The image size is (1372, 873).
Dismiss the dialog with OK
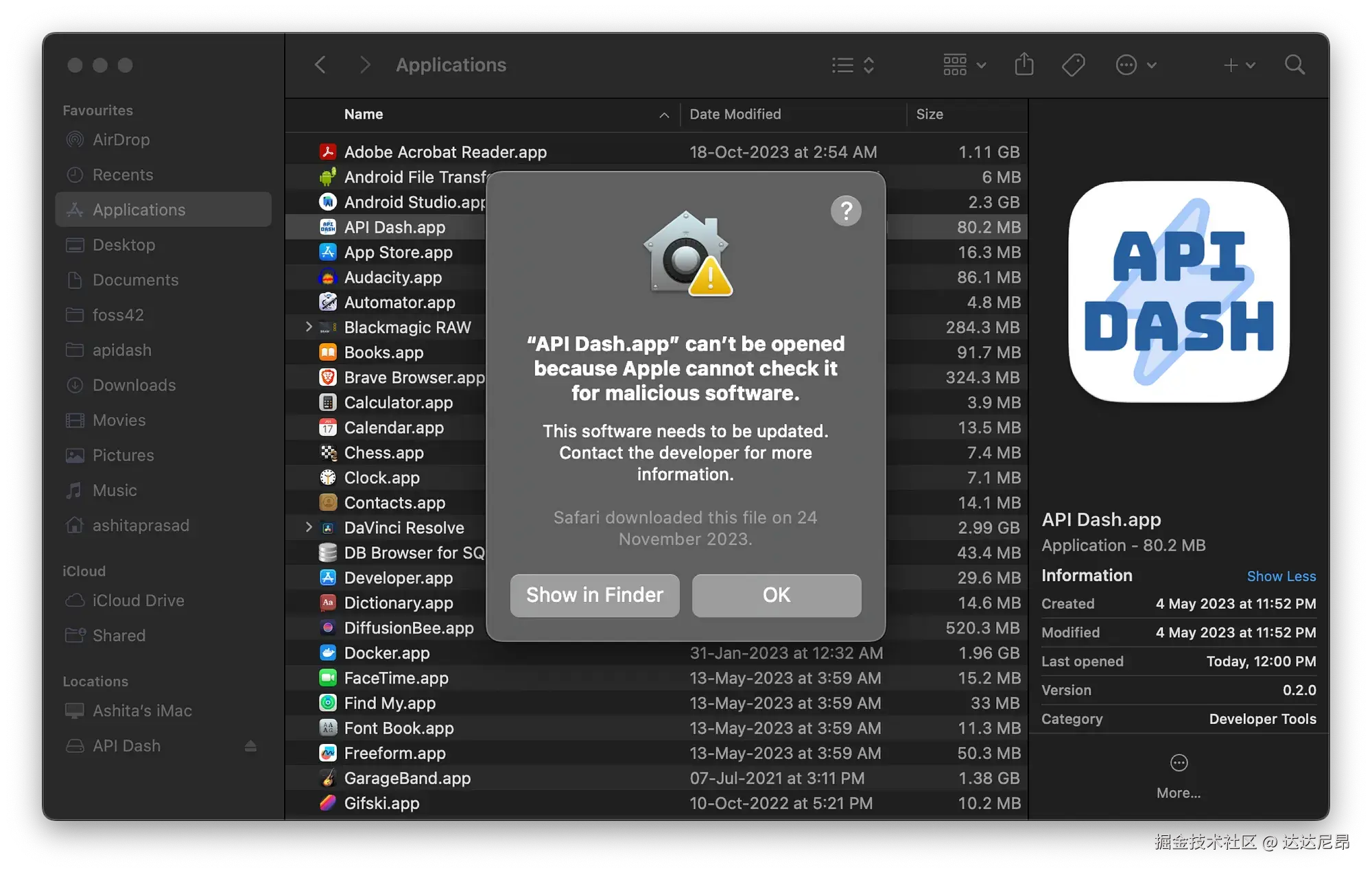pyautogui.click(x=776, y=595)
